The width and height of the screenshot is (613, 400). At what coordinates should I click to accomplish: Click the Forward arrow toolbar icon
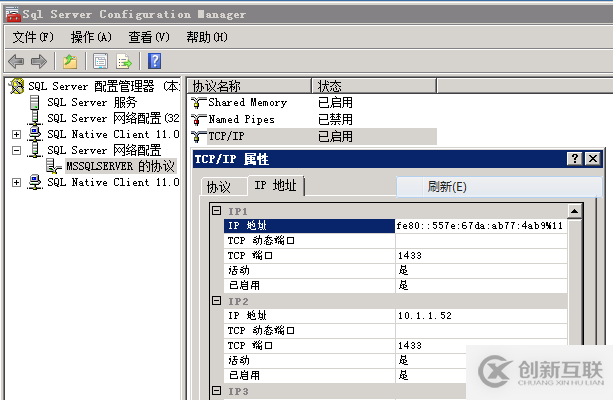pos(39,61)
